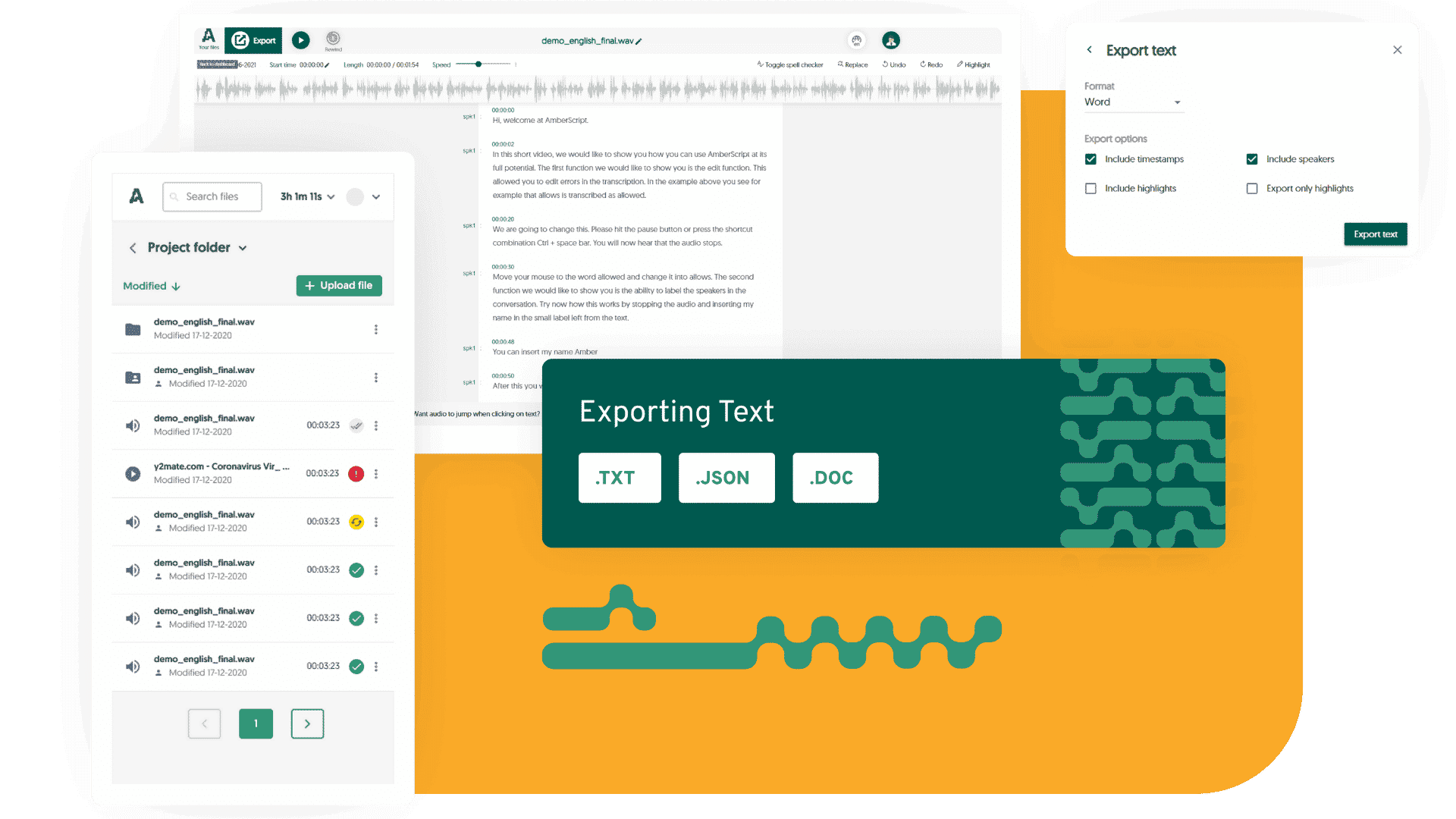
Task: Open options menu for shared folder row
Action: tap(375, 377)
